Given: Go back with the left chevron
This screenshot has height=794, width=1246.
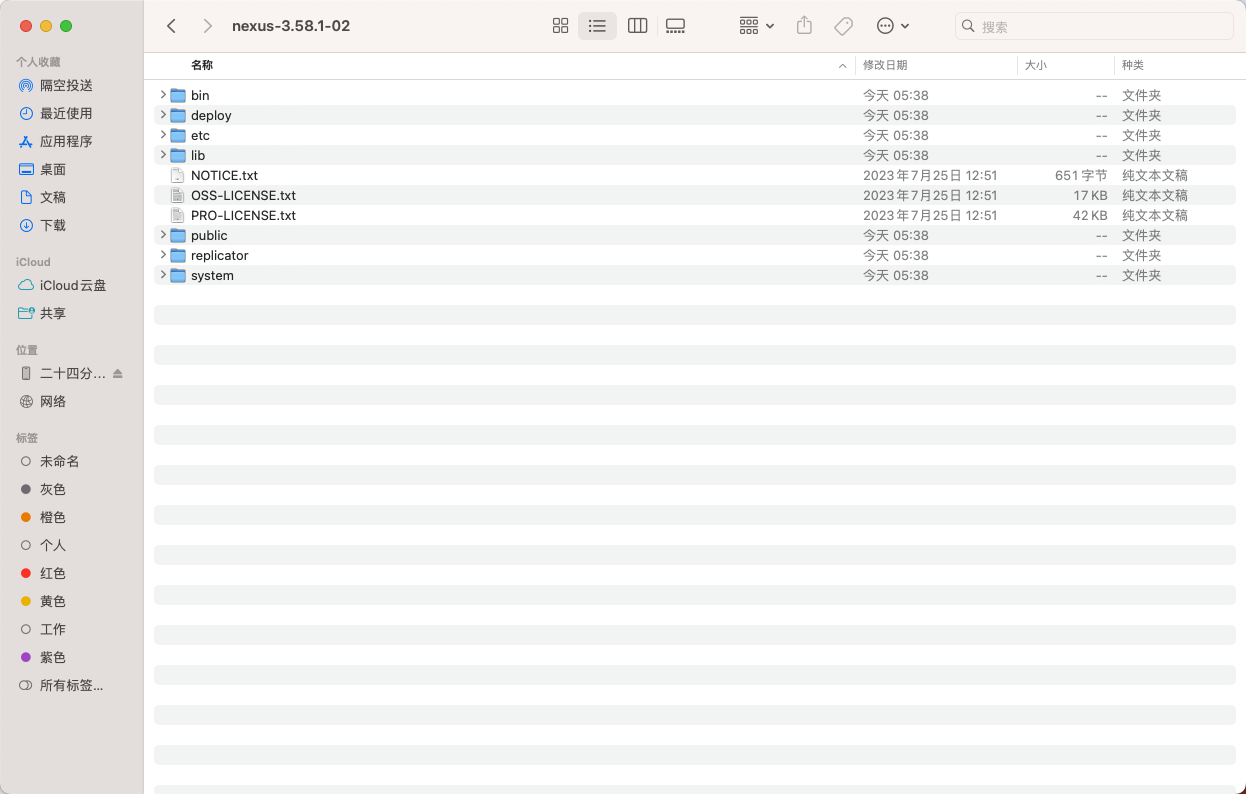Looking at the screenshot, I should (172, 26).
